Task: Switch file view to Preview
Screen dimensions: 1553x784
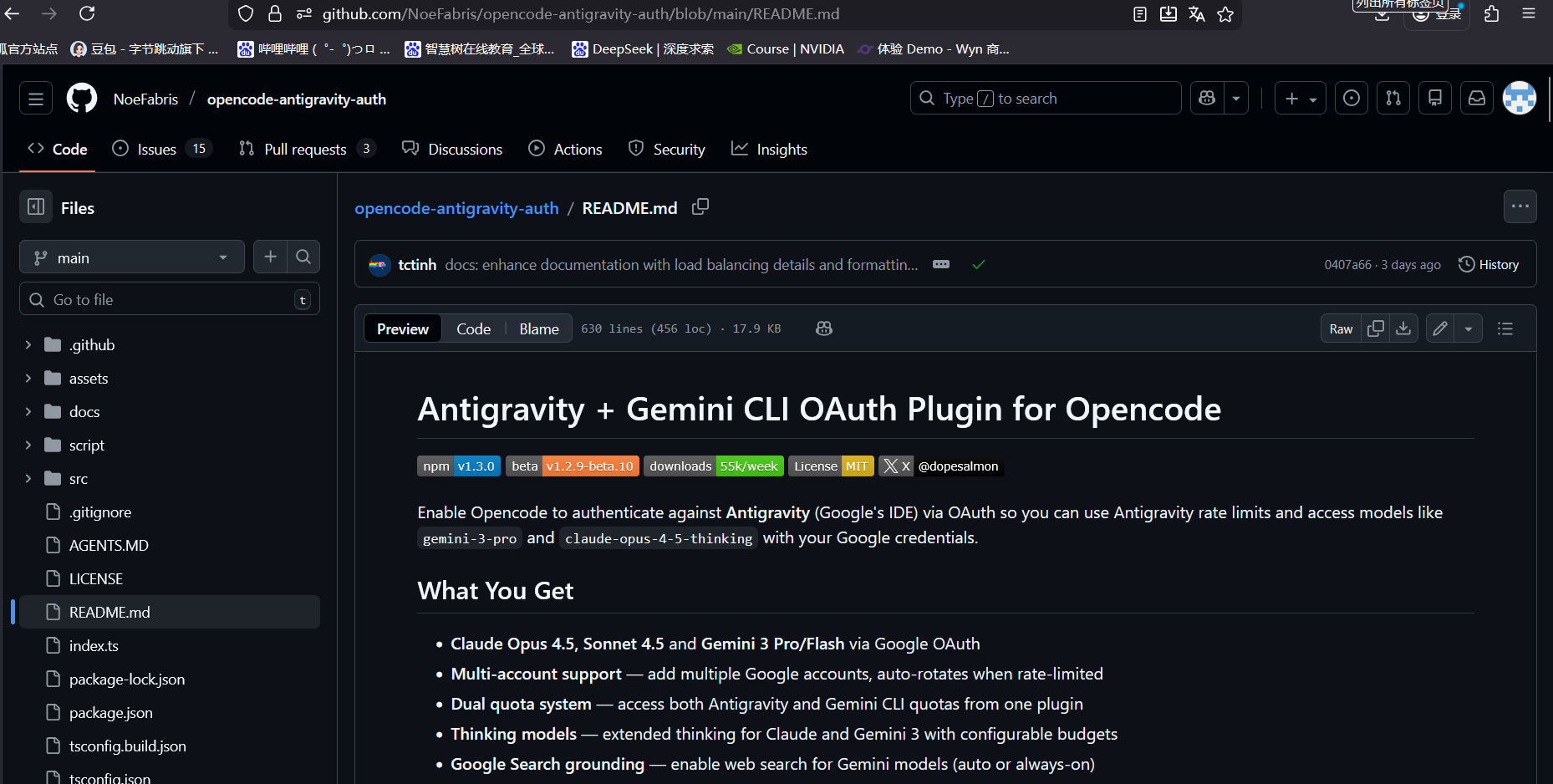Action: (403, 328)
